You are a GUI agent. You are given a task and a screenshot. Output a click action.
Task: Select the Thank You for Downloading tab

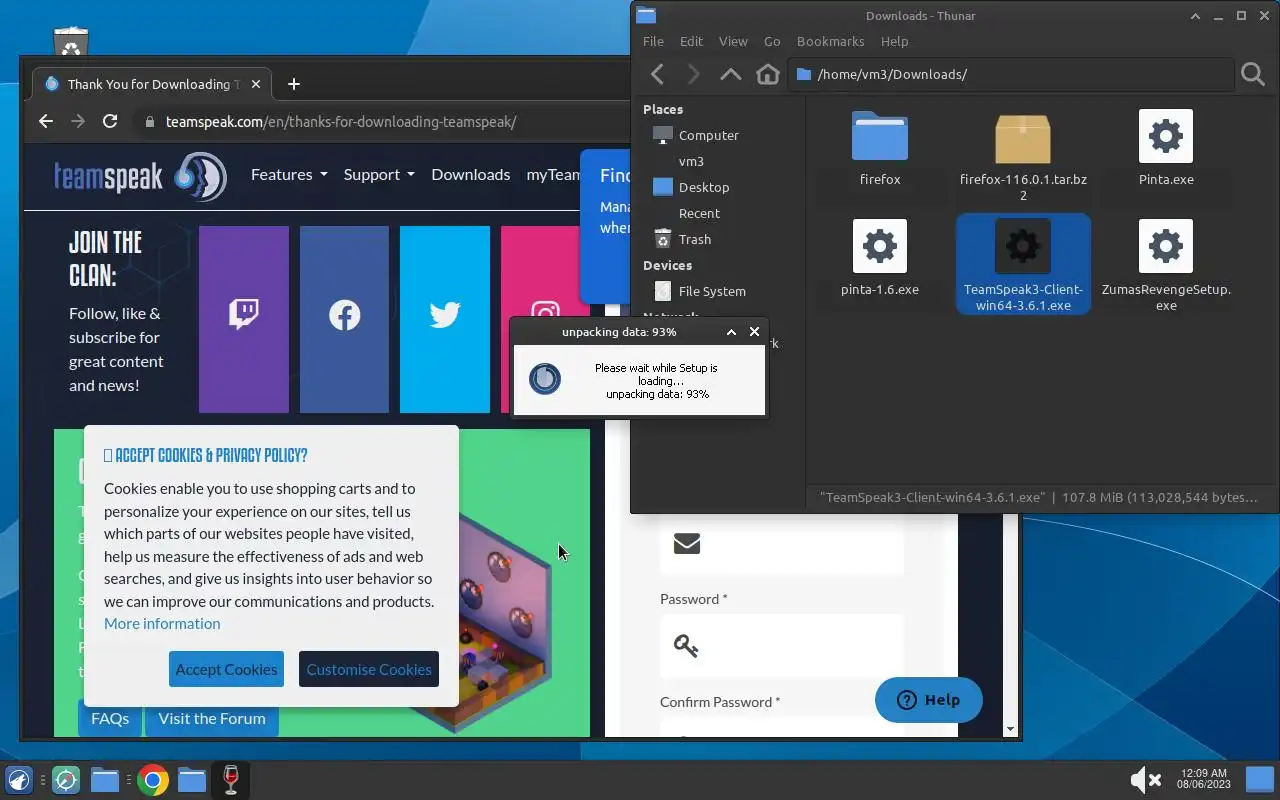click(x=152, y=84)
